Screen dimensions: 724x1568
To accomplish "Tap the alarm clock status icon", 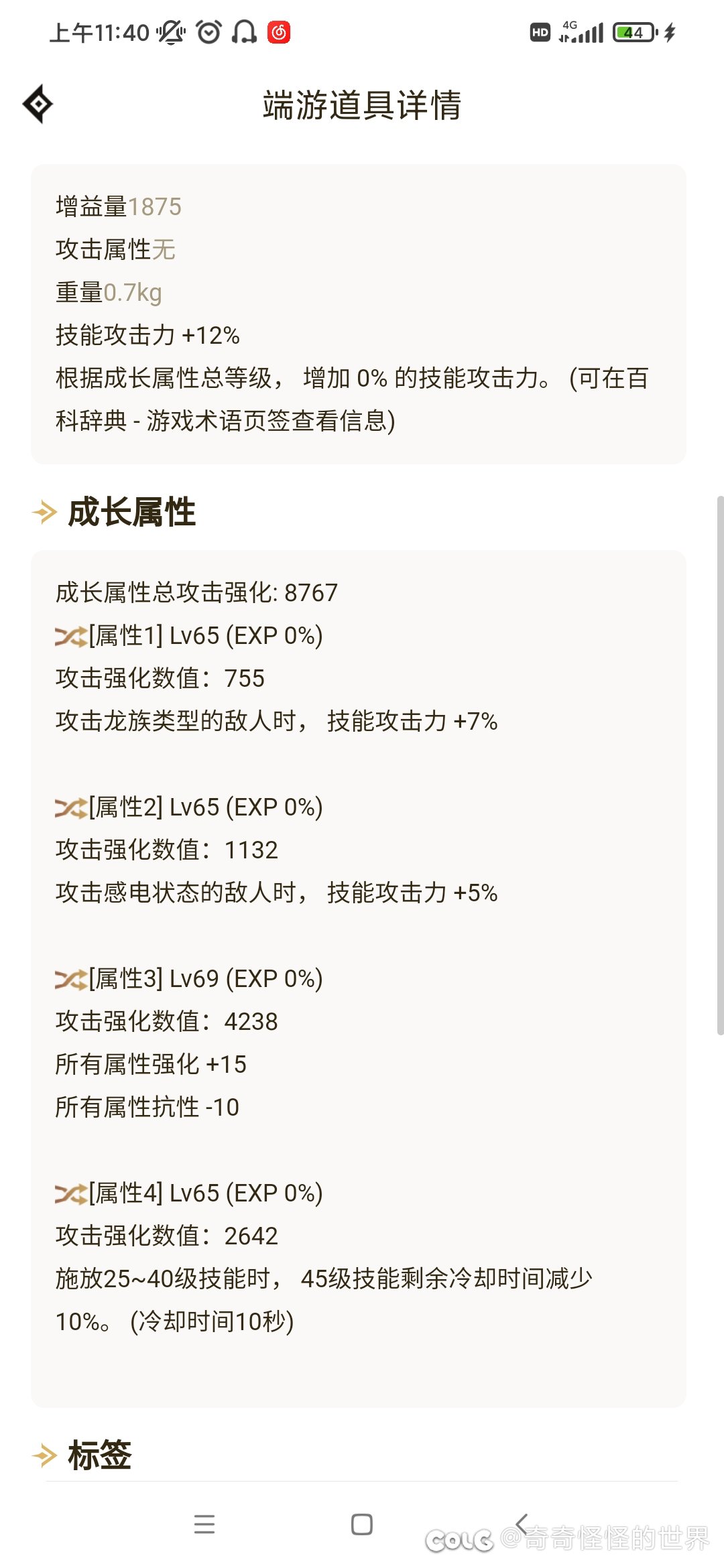I will [x=208, y=32].
